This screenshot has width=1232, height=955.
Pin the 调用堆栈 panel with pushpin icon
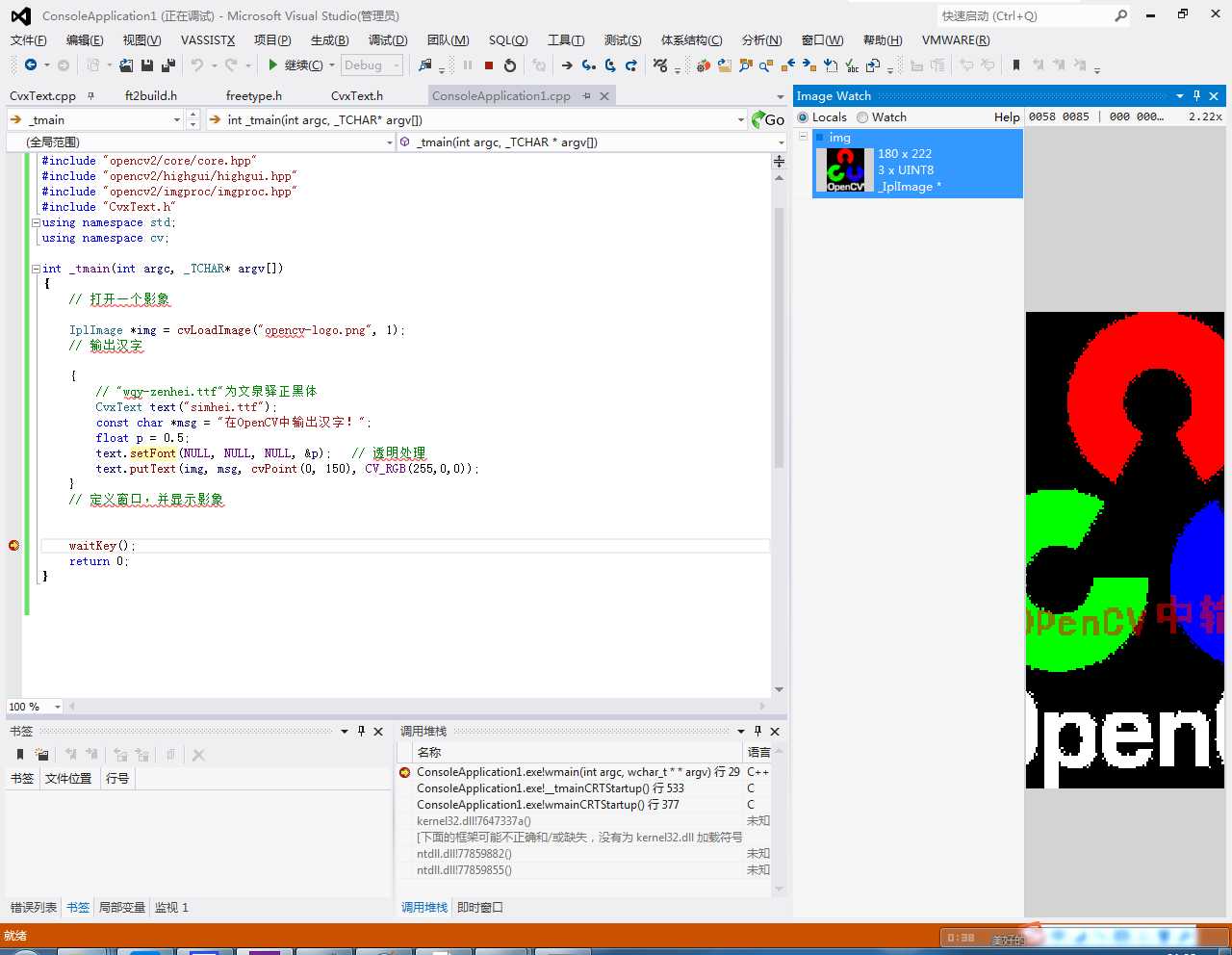point(757,731)
